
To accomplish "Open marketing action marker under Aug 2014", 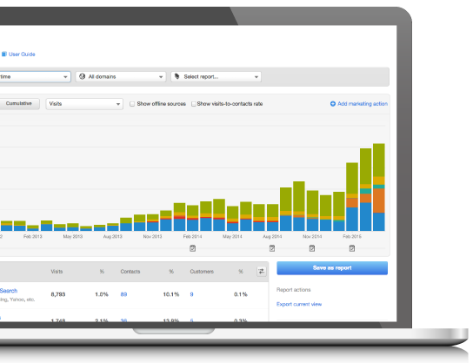I will (272, 248).
